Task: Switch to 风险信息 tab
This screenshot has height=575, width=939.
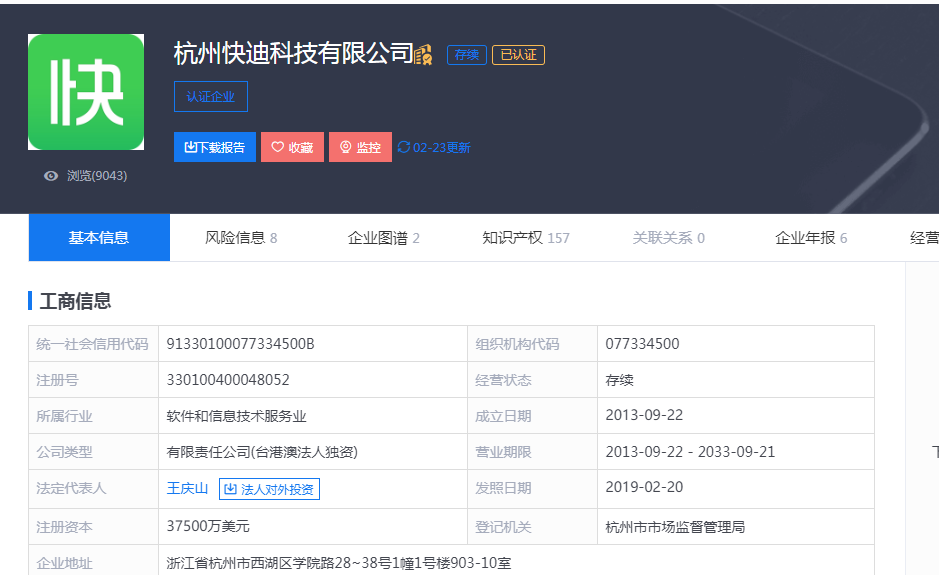Action: pyautogui.click(x=241, y=238)
